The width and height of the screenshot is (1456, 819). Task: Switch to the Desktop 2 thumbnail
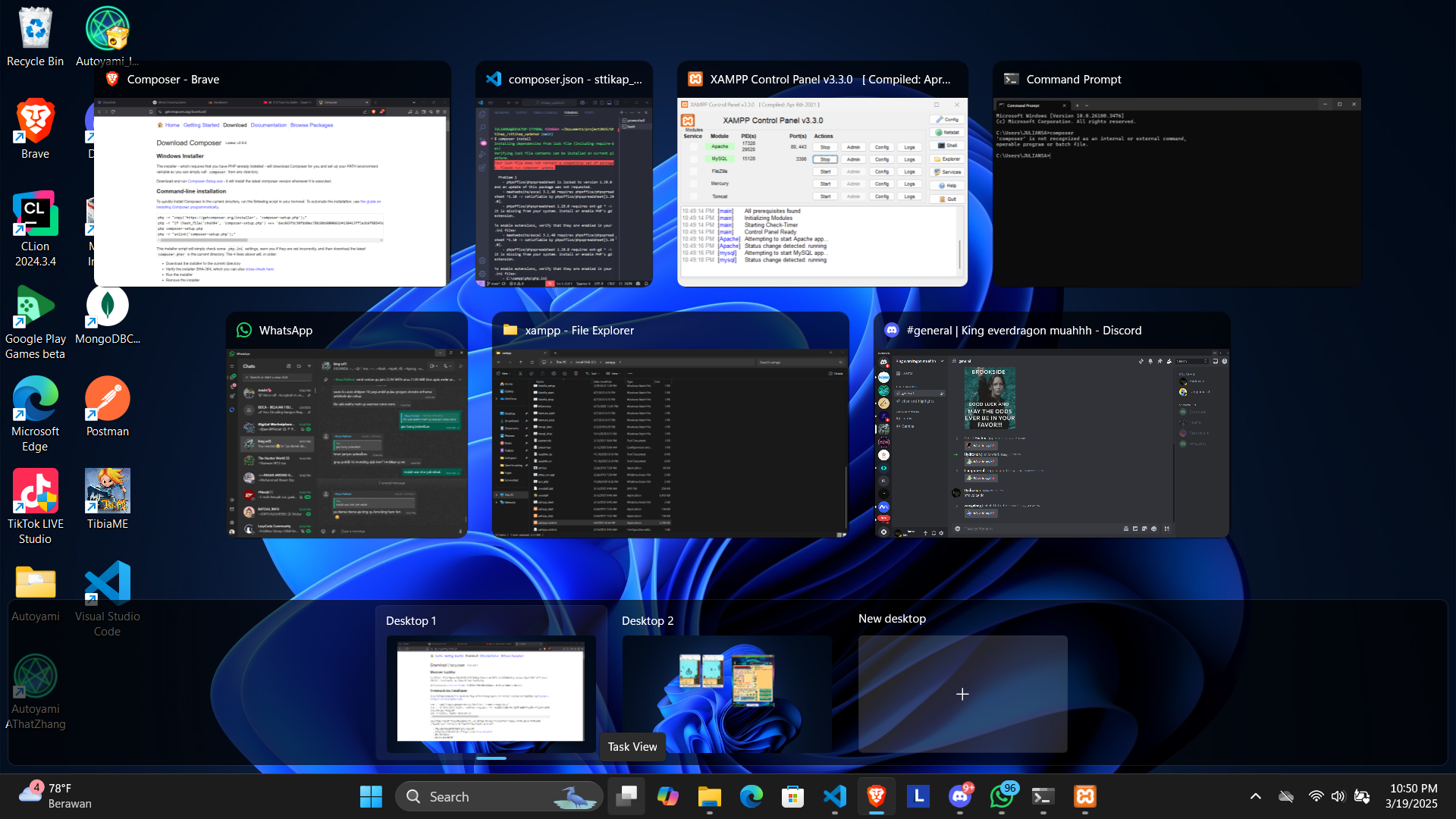tap(726, 693)
